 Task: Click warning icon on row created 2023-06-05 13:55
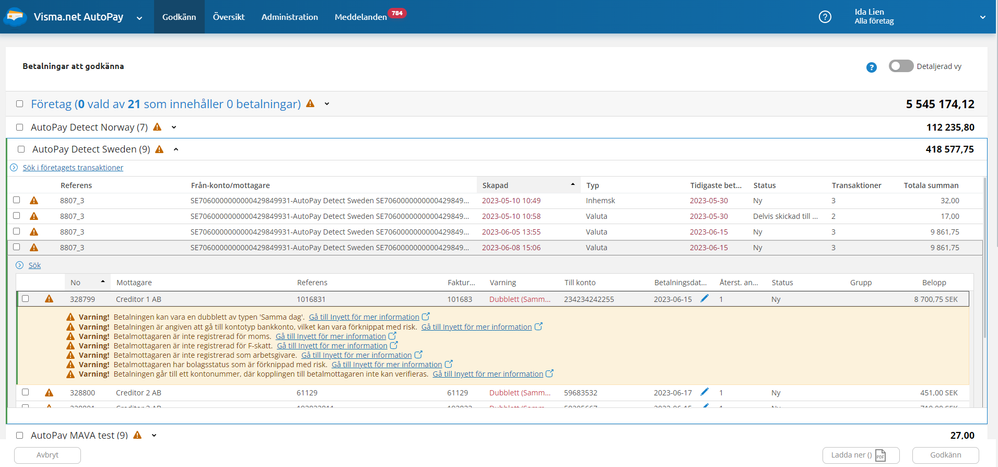[34, 232]
